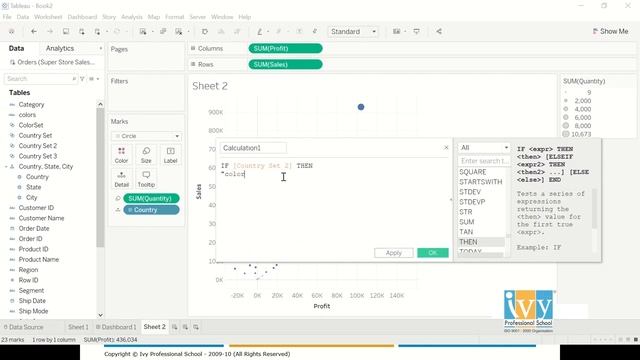
Task: Click the New Worksheet toolbar icon
Action: click(x=142, y=31)
